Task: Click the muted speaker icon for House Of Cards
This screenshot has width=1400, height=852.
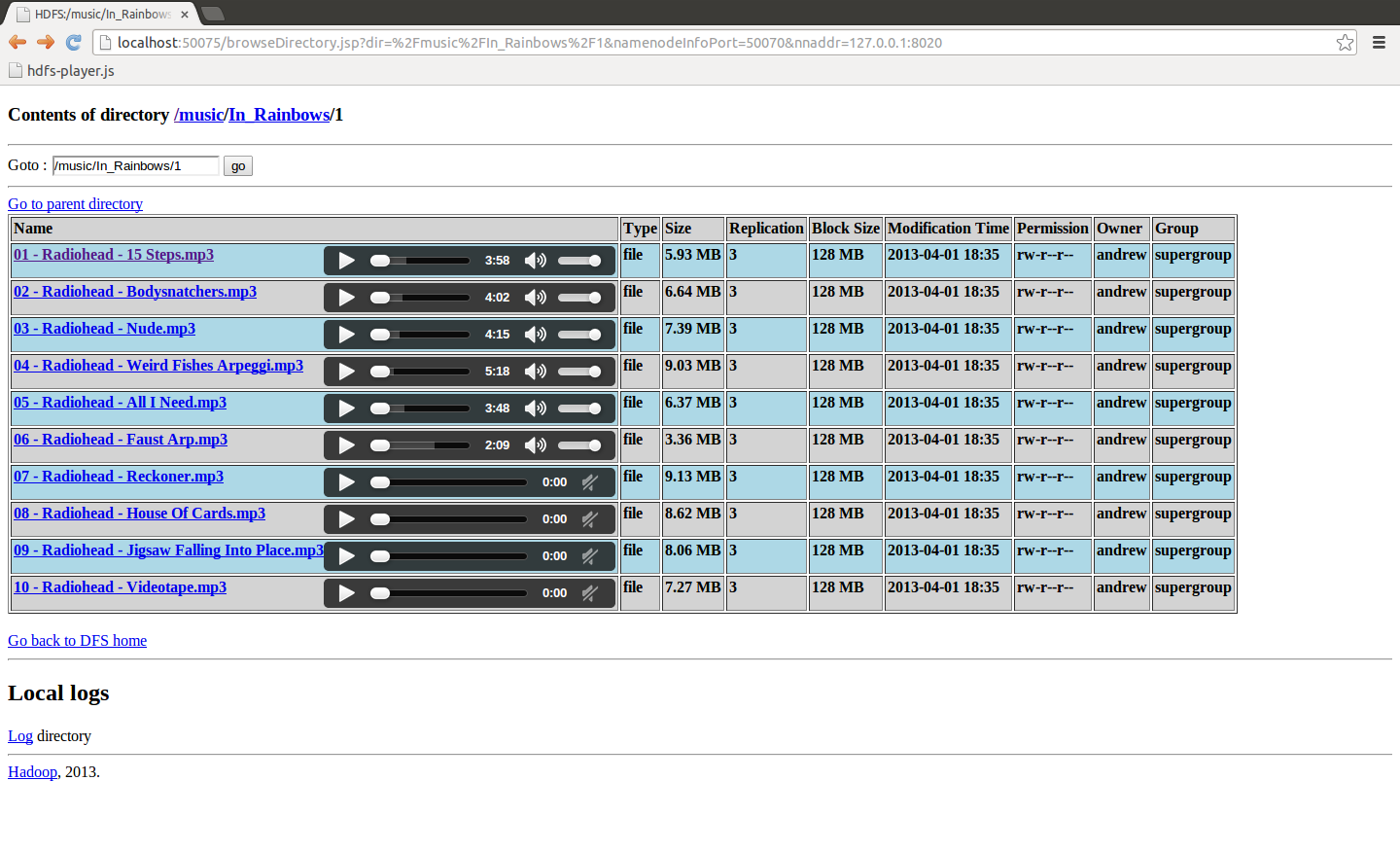Action: [589, 519]
